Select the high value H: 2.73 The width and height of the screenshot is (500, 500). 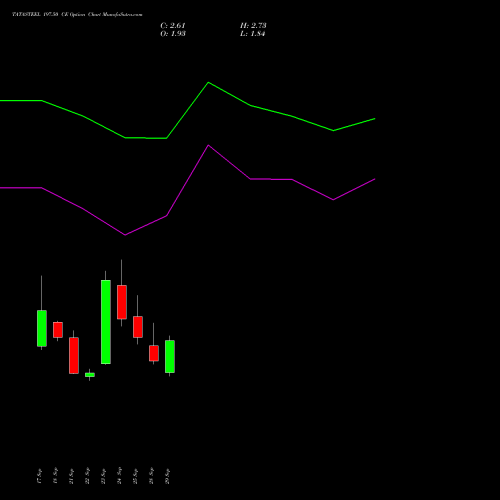253,26
